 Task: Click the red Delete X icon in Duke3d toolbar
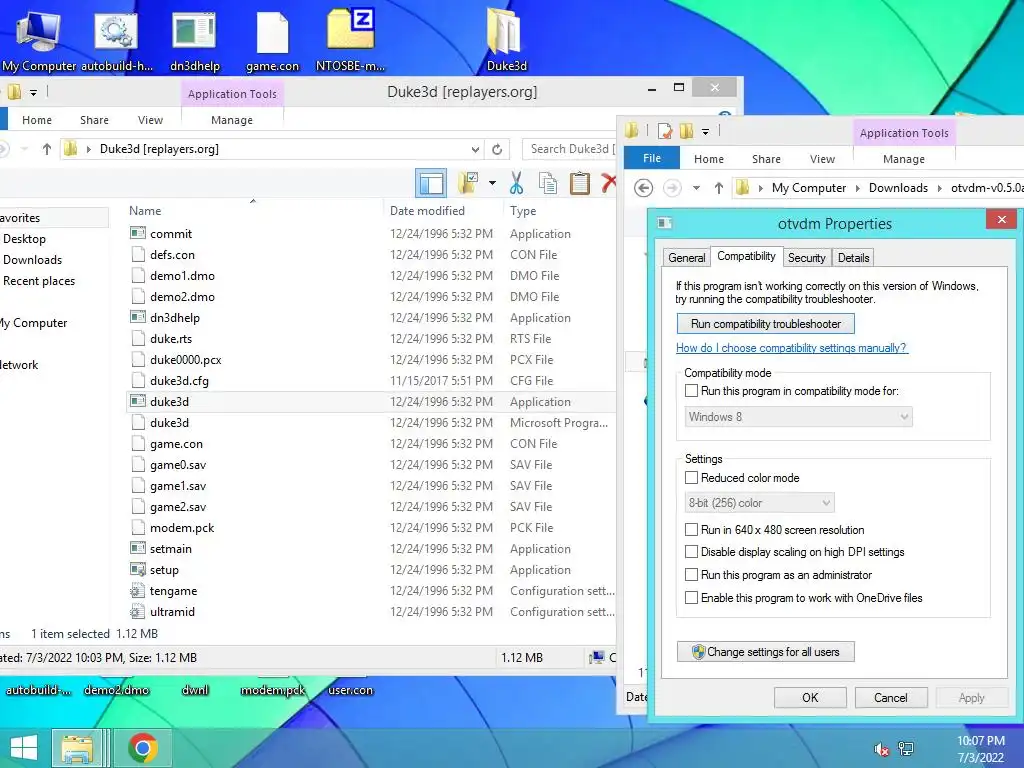(x=609, y=184)
